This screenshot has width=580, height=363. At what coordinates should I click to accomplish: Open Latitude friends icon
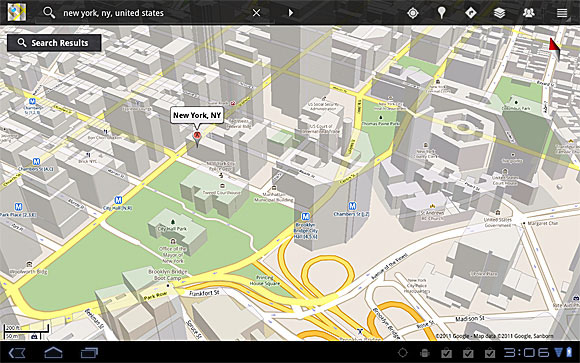[529, 13]
